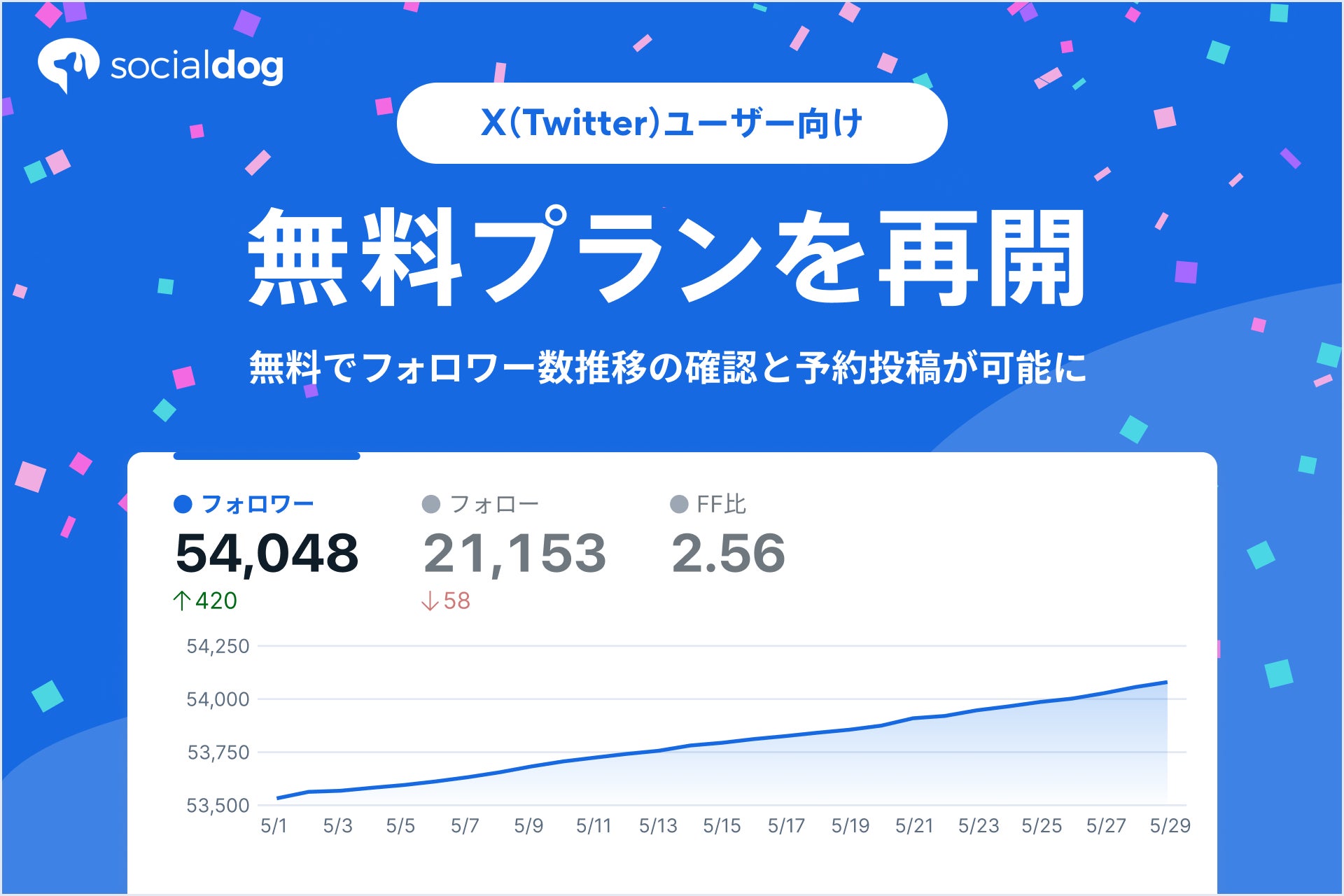The width and height of the screenshot is (1344, 896).
Task: Switch to the FF比 metric tab
Action: (x=721, y=504)
